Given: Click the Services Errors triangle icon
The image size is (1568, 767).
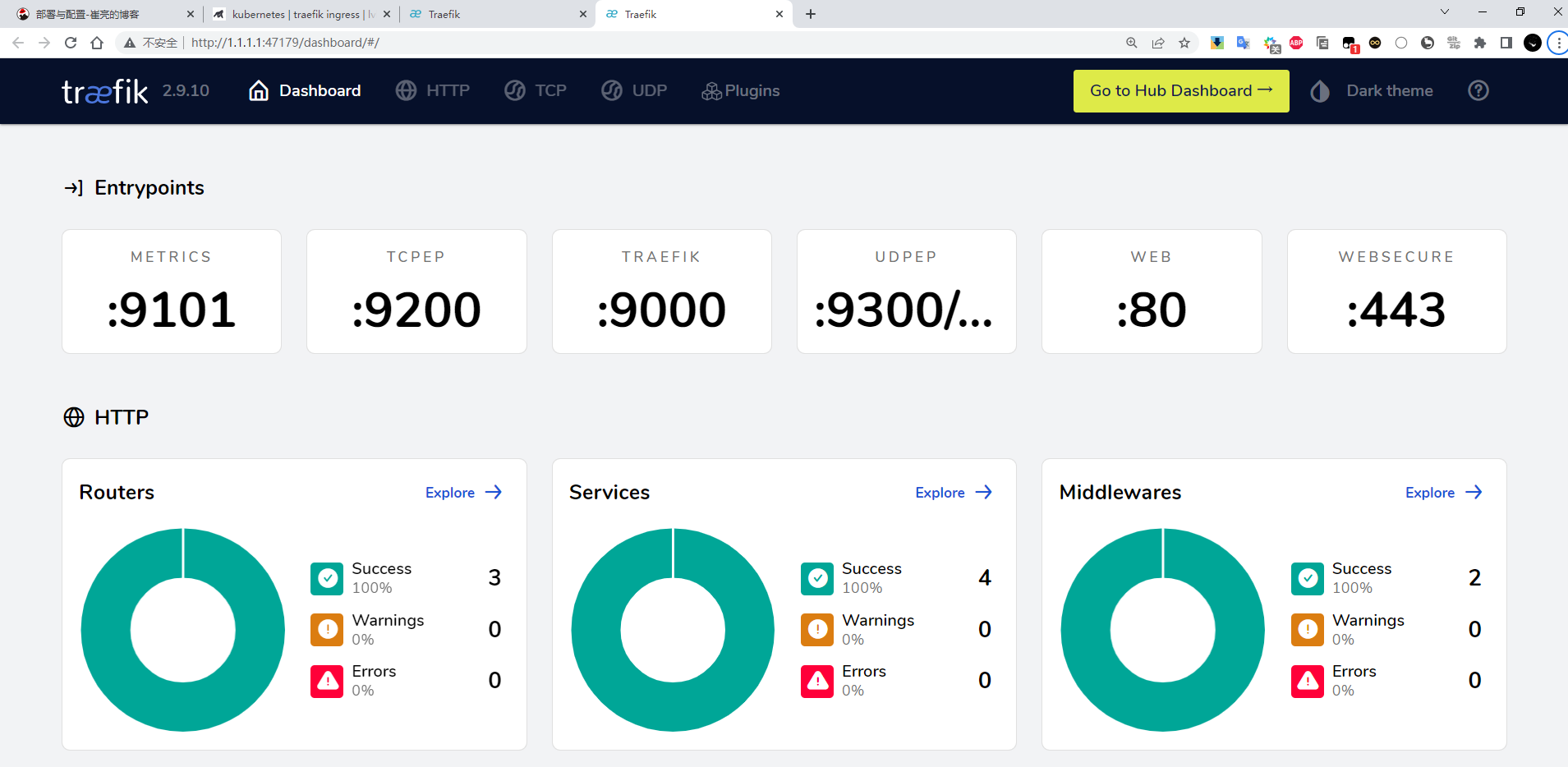Looking at the screenshot, I should coord(817,681).
